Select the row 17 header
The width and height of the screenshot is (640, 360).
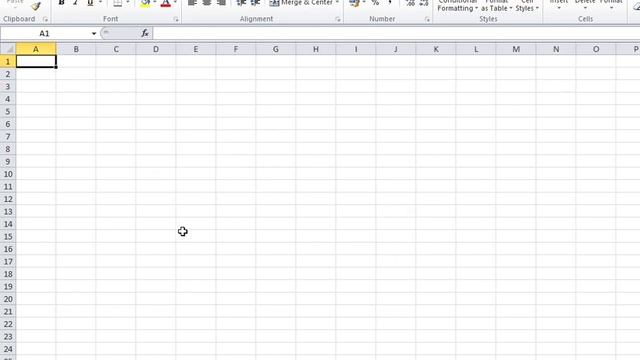[x=8, y=262]
